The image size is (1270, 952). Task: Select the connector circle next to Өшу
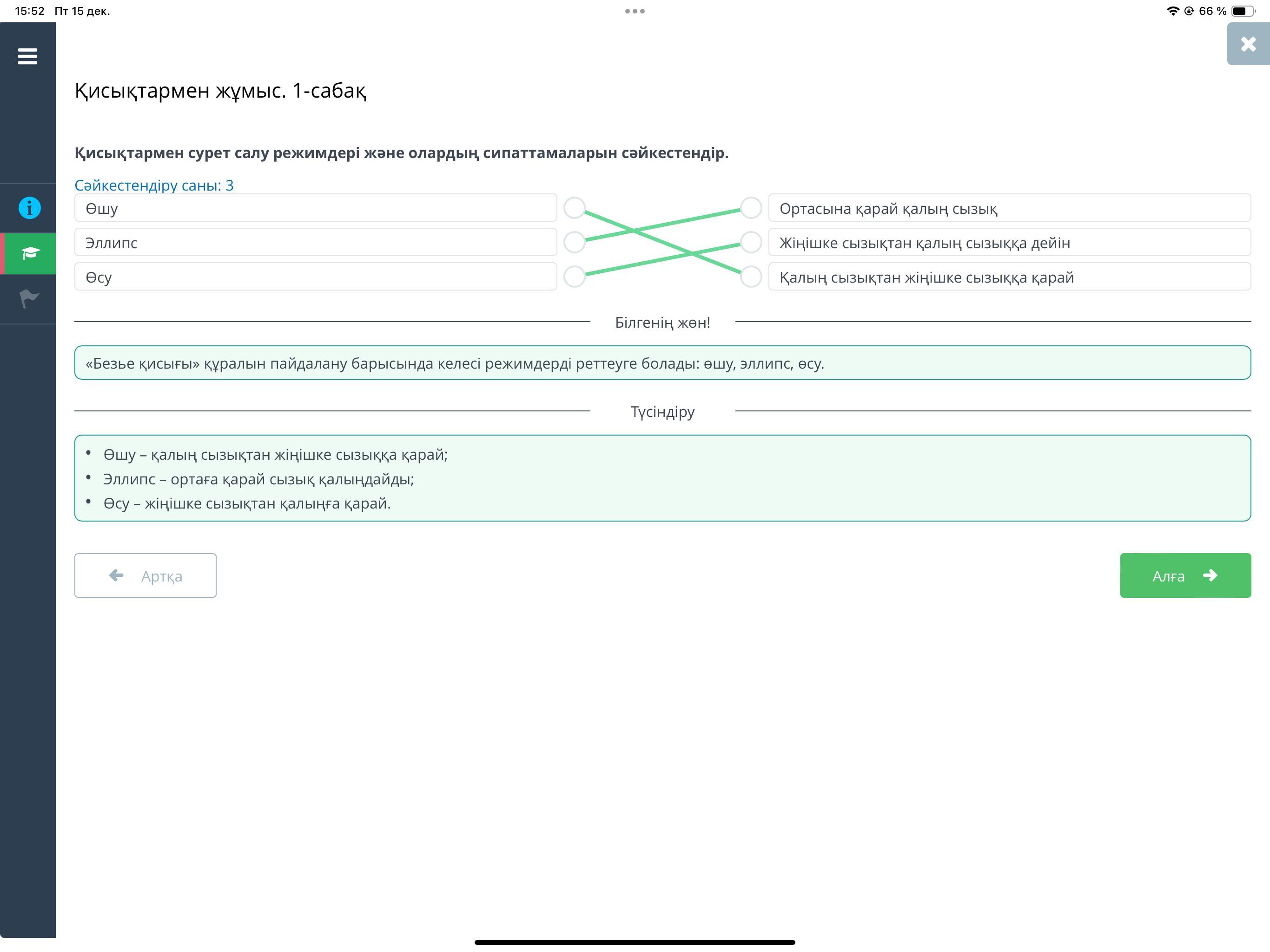574,208
